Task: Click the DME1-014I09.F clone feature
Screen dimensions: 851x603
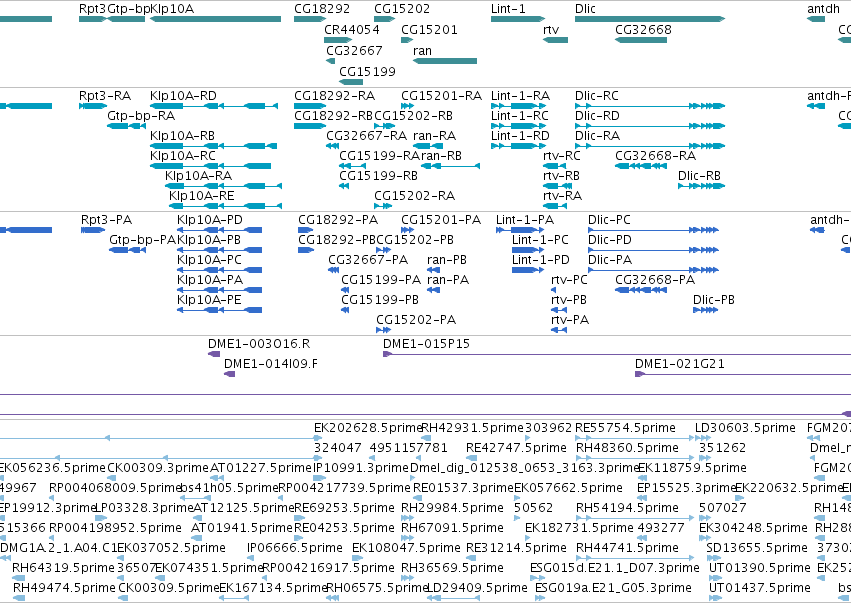Action: click(230, 374)
